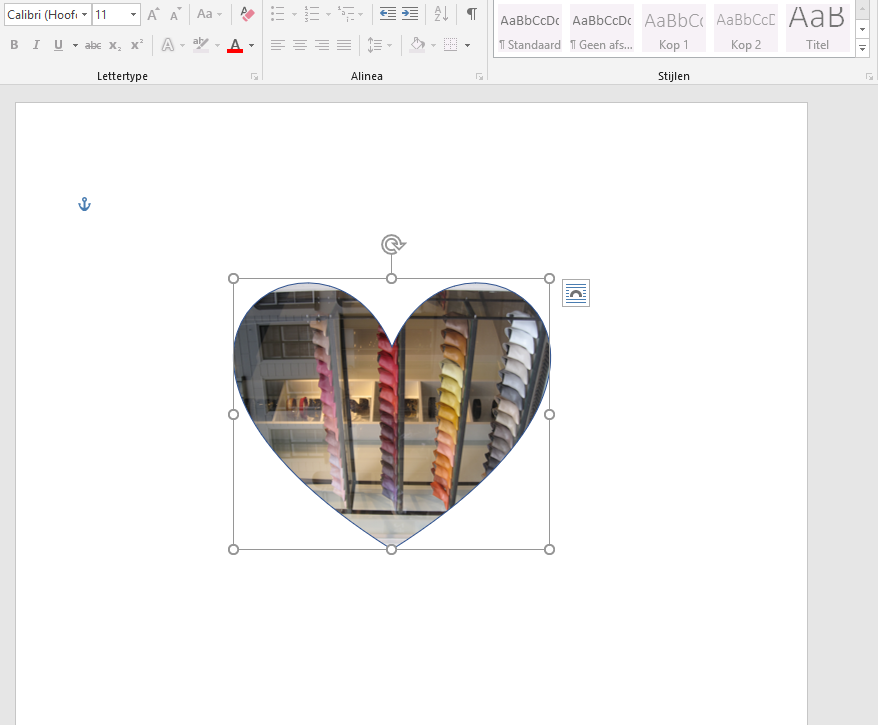The width and height of the screenshot is (878, 725).
Task: Apply the Kop 1 style
Action: click(x=673, y=28)
